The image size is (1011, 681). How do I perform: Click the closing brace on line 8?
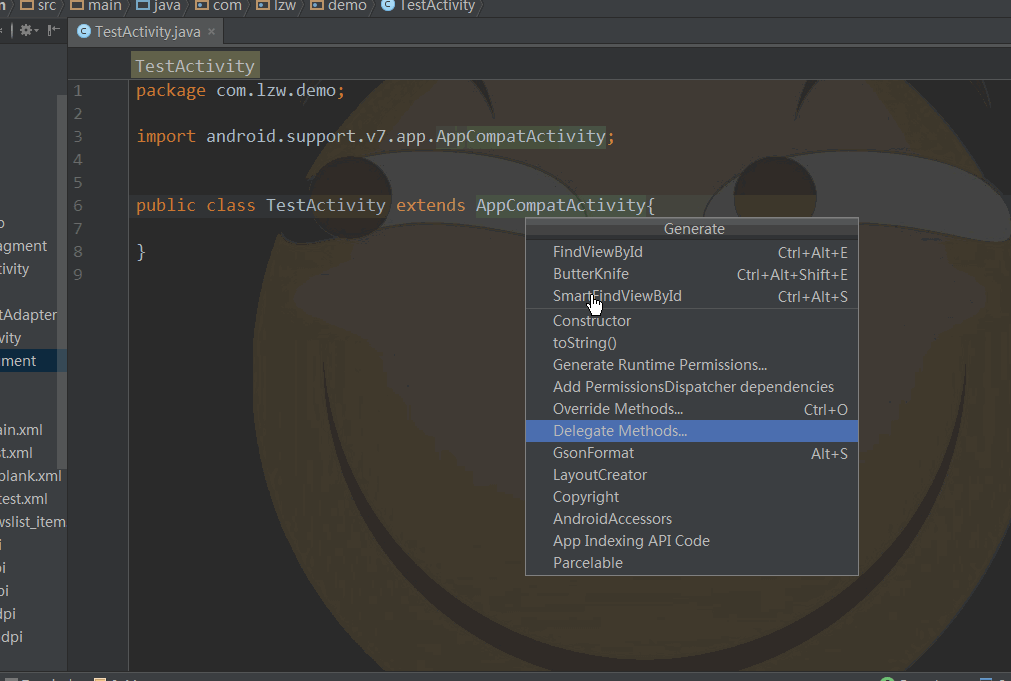[141, 252]
